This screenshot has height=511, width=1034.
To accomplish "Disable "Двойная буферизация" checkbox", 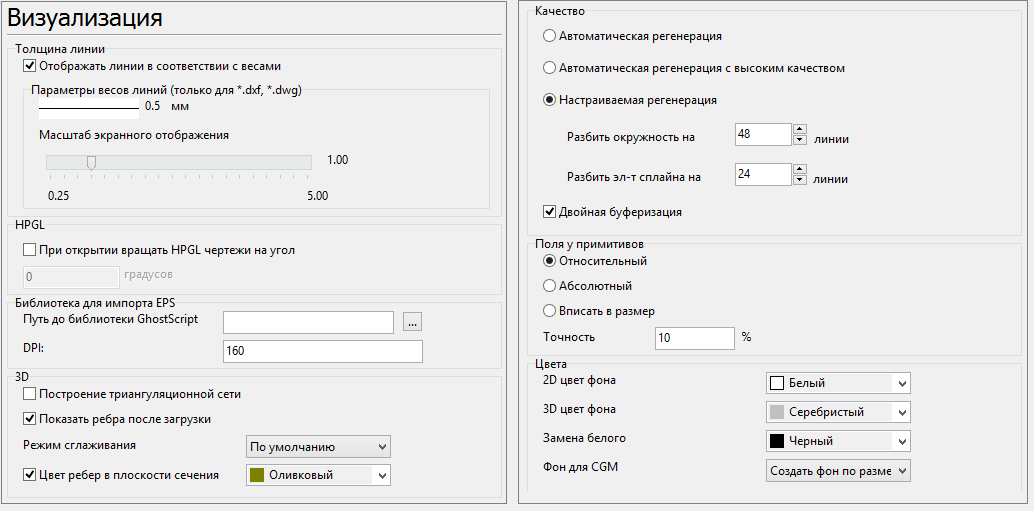I will 549,212.
